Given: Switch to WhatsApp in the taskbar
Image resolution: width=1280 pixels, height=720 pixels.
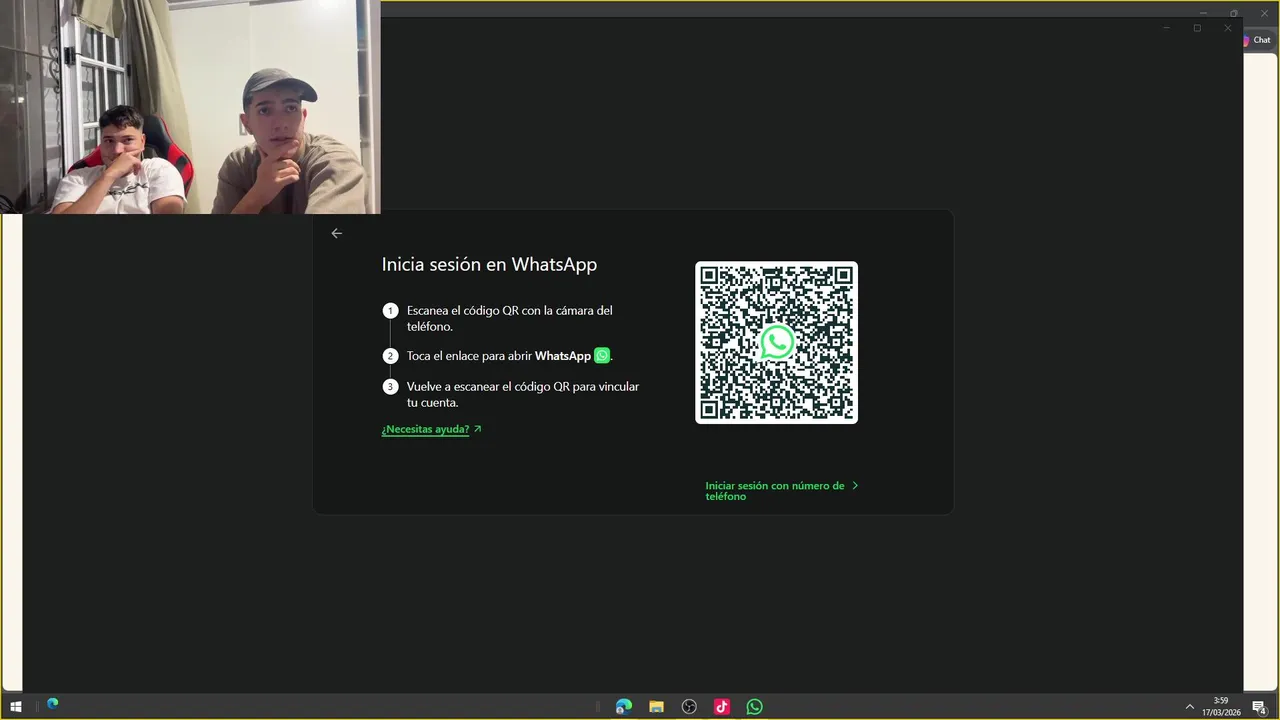Looking at the screenshot, I should (755, 707).
